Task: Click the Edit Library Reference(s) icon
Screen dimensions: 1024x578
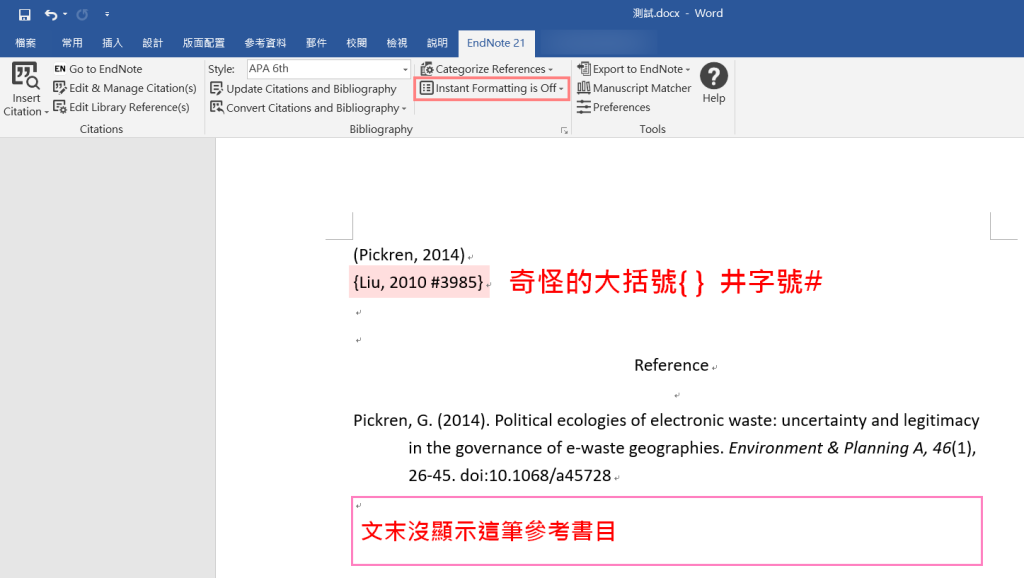Action: click(x=60, y=106)
